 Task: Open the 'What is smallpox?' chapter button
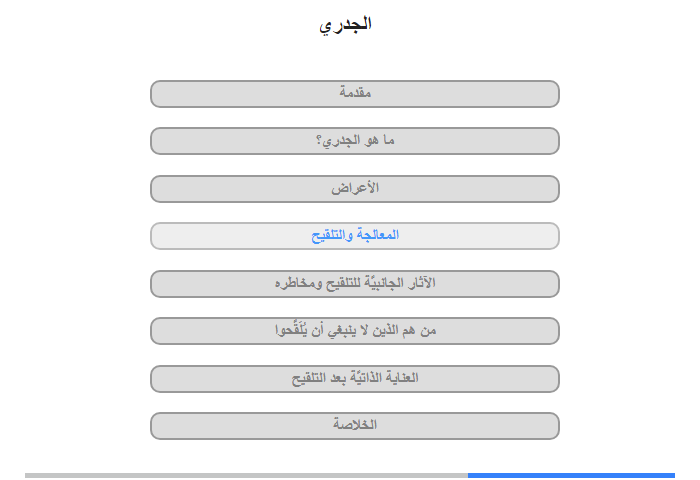pyautogui.click(x=355, y=141)
